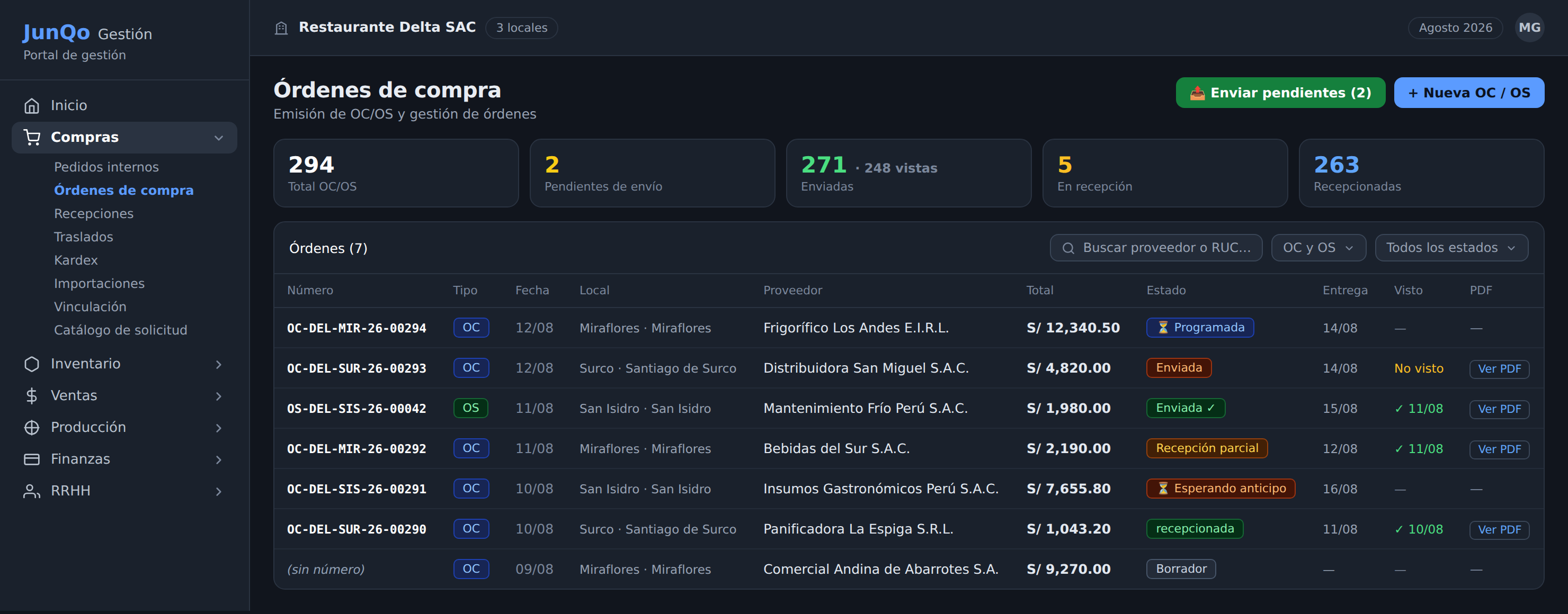Open the Kardex page
Screen dimensions: 1568x614
point(75,260)
